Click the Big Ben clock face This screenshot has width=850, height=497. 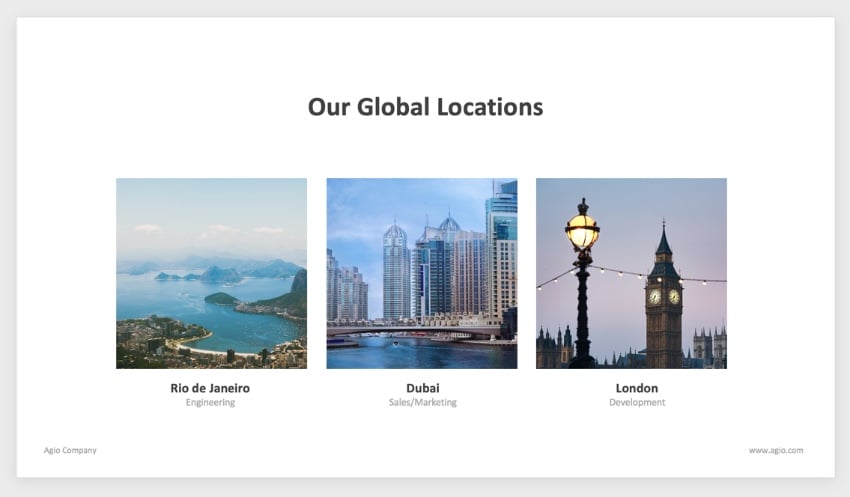655,296
